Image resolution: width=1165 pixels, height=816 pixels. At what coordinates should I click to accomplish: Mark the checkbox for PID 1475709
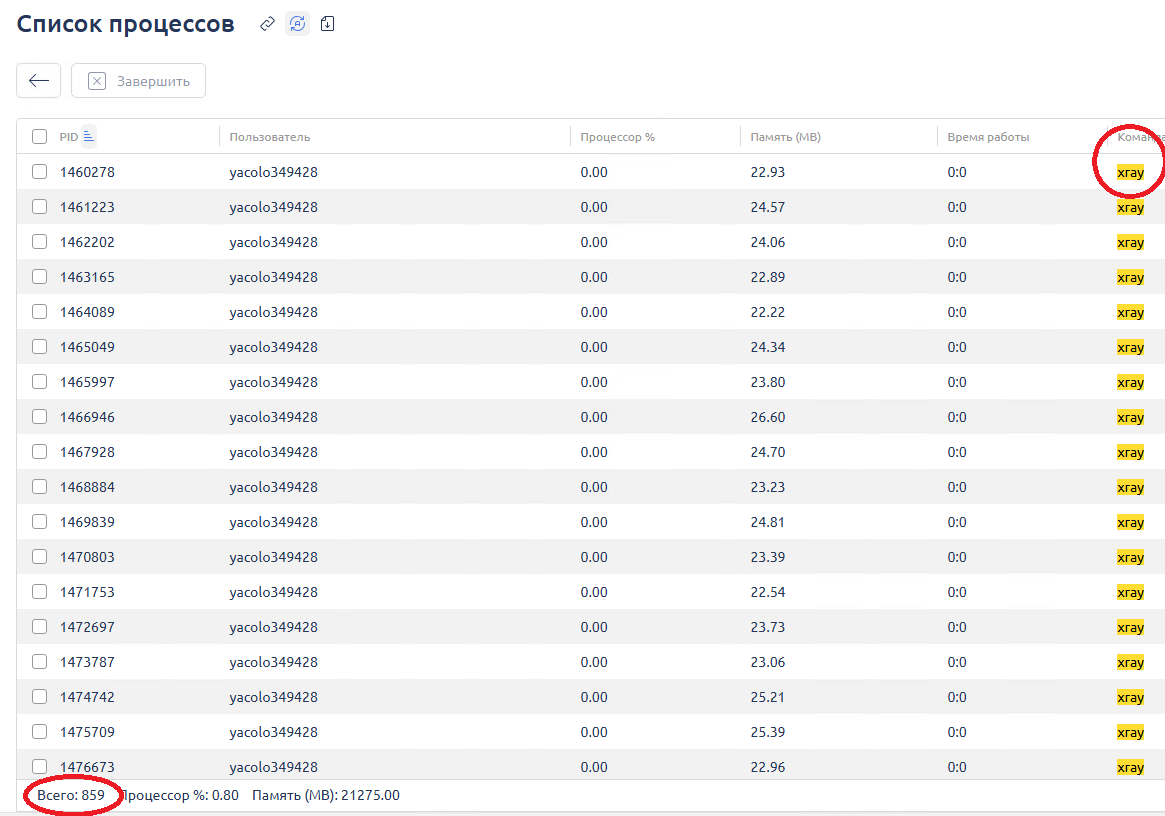tap(39, 732)
